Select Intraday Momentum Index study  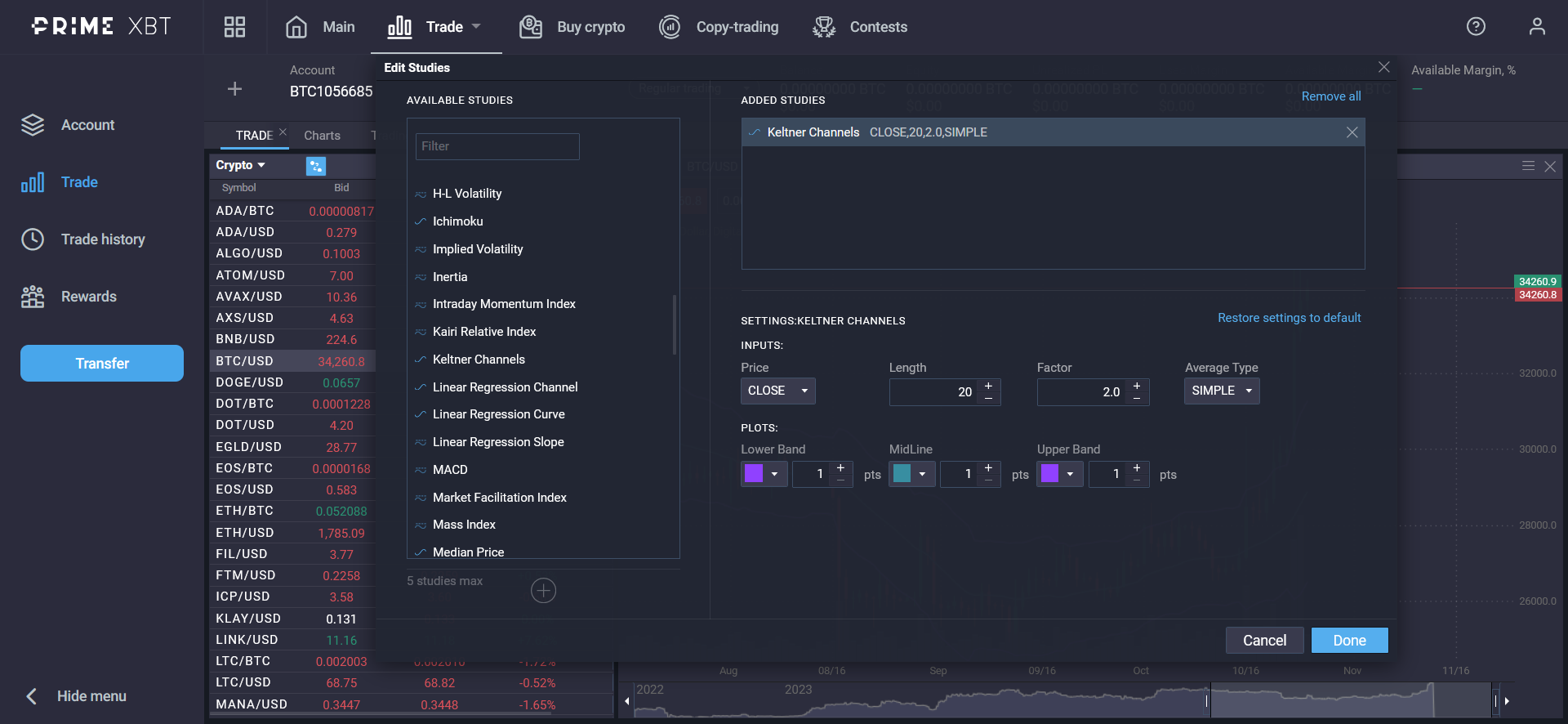(x=504, y=304)
